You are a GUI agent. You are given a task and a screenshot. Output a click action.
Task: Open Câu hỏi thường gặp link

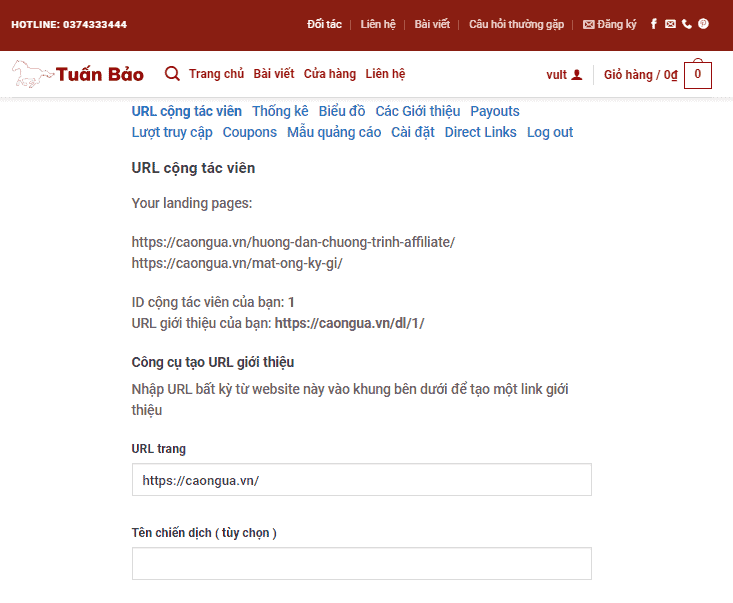tap(516, 24)
